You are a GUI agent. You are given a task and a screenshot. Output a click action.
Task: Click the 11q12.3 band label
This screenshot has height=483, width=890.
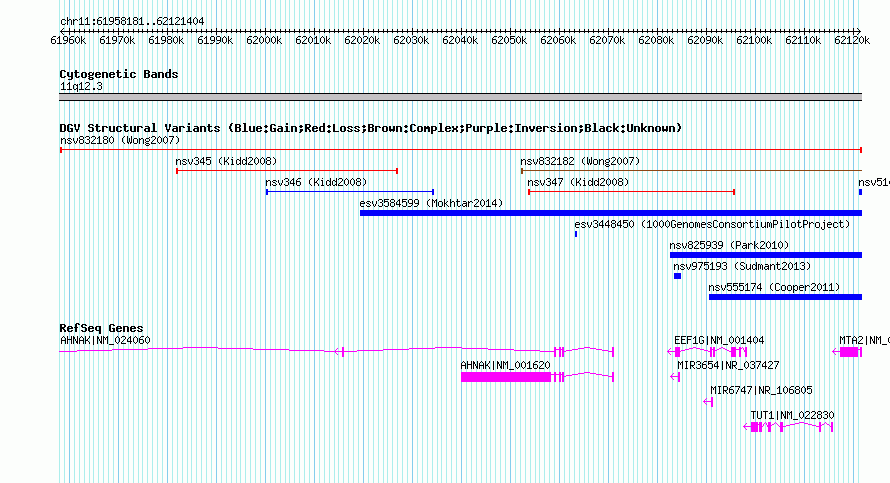point(81,86)
